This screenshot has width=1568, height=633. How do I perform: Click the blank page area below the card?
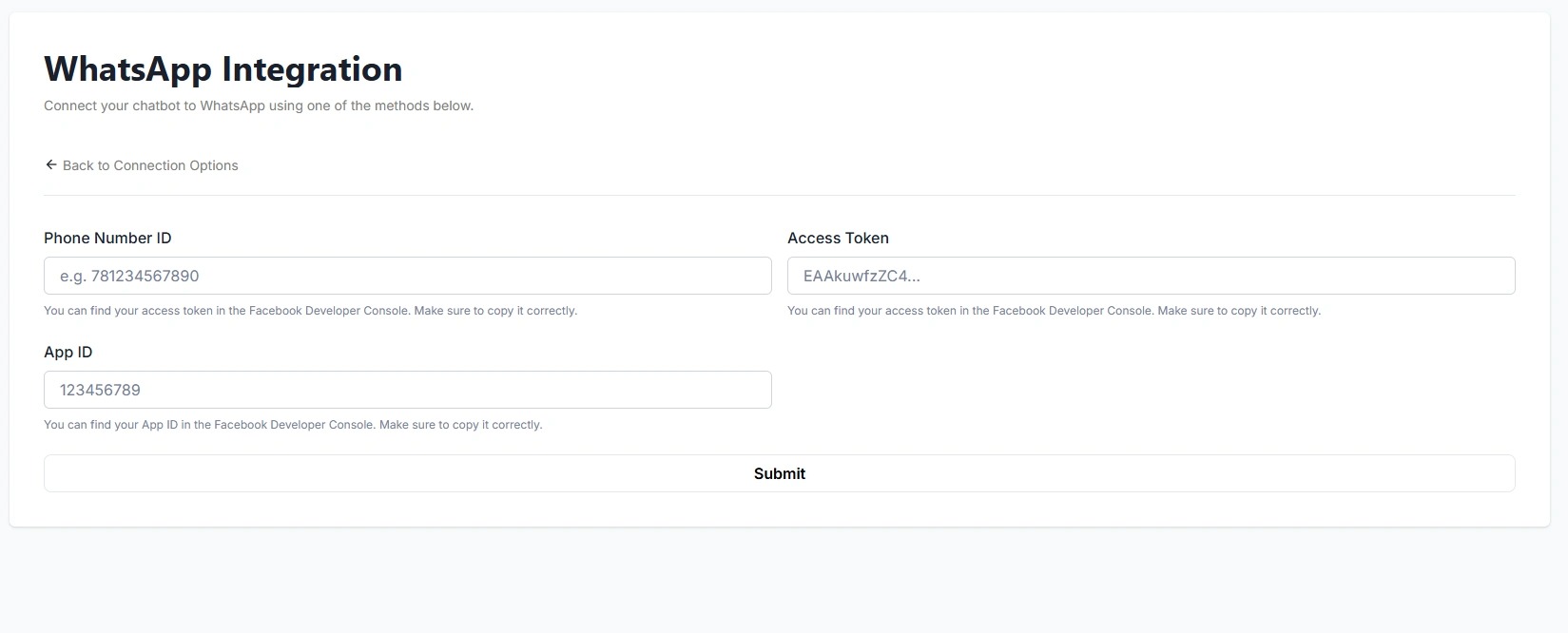(x=780, y=582)
